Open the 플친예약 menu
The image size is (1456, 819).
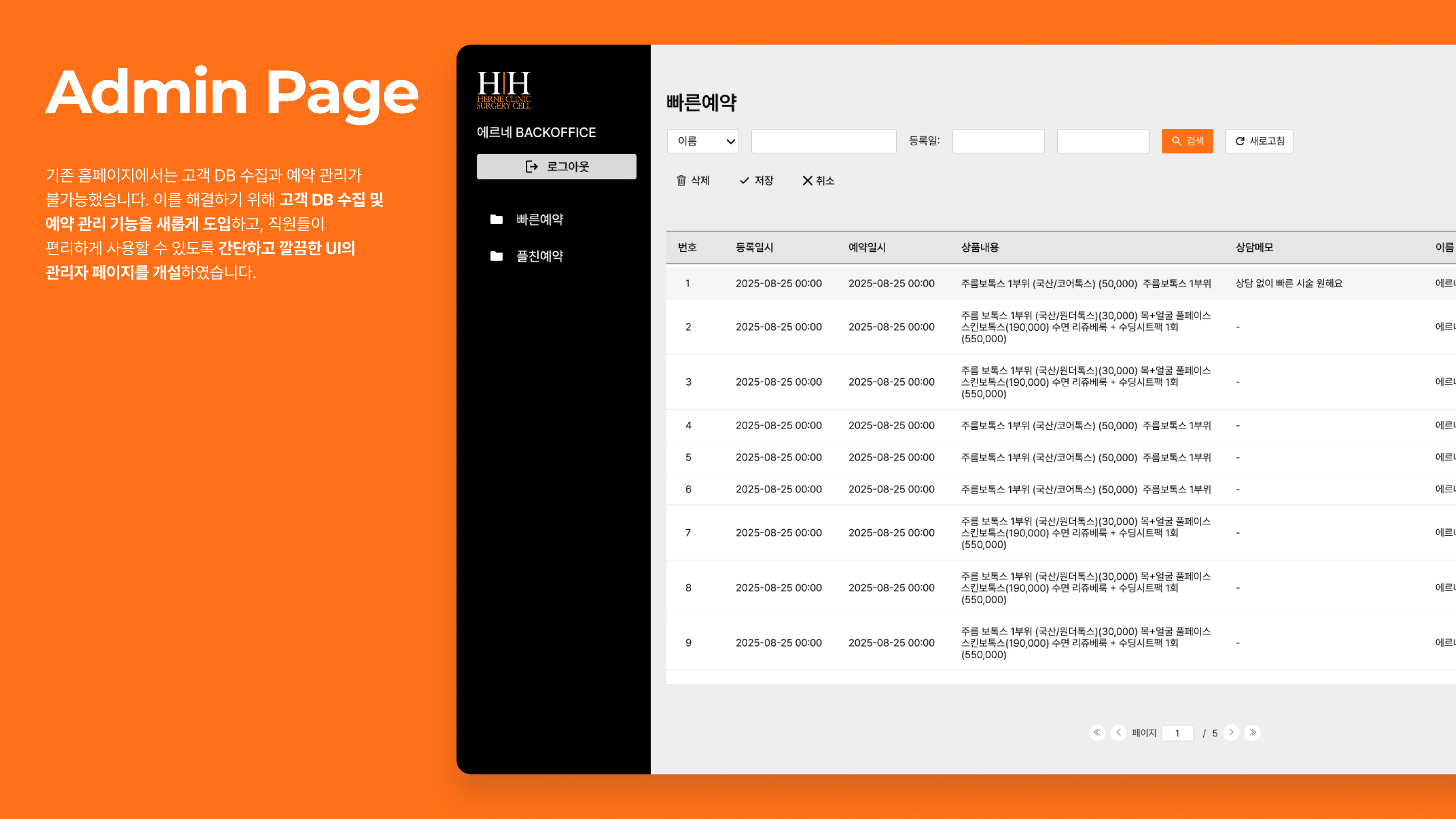539,256
